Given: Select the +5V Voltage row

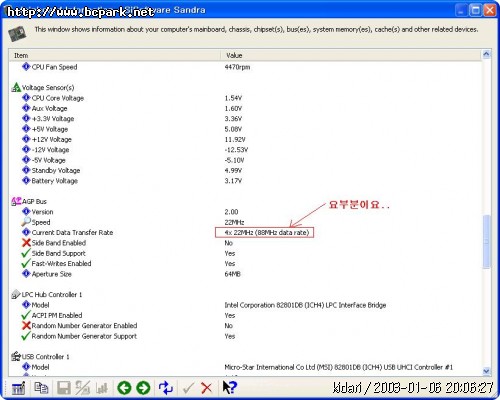Looking at the screenshot, I should tap(246, 129).
